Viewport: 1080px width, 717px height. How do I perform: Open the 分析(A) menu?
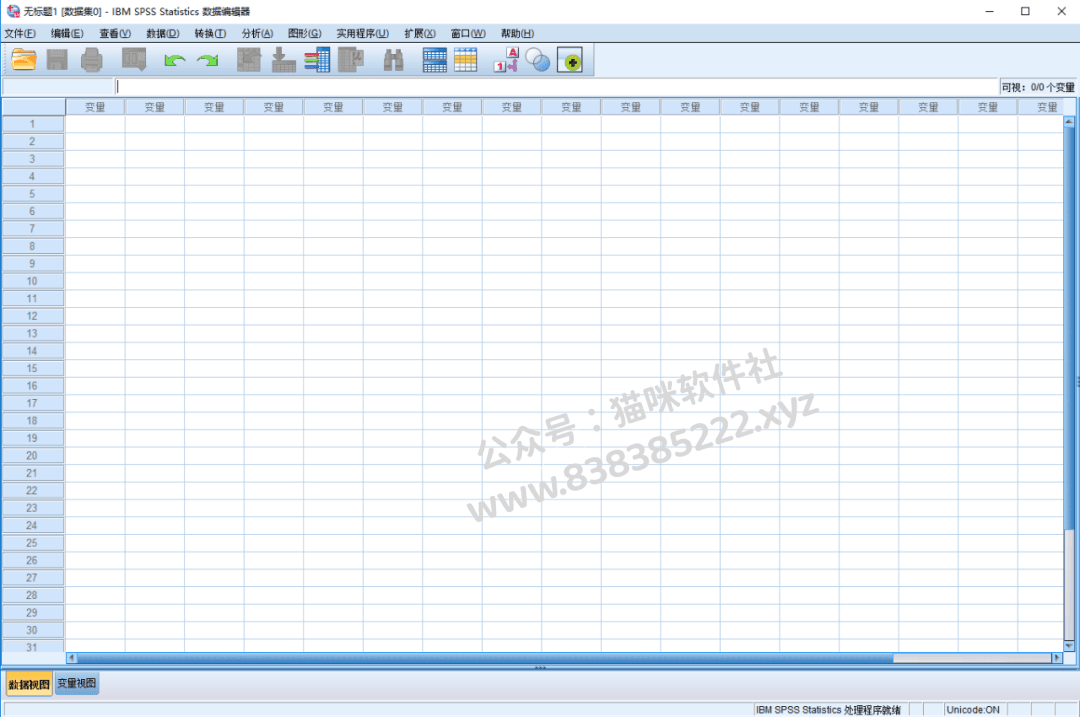pyautogui.click(x=257, y=33)
